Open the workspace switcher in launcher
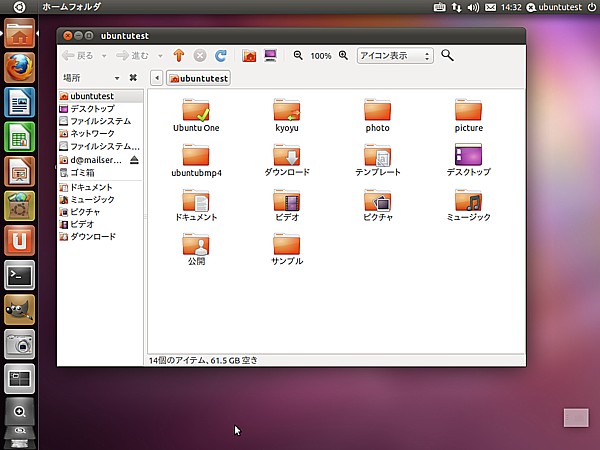The height and width of the screenshot is (450, 600). [20, 378]
